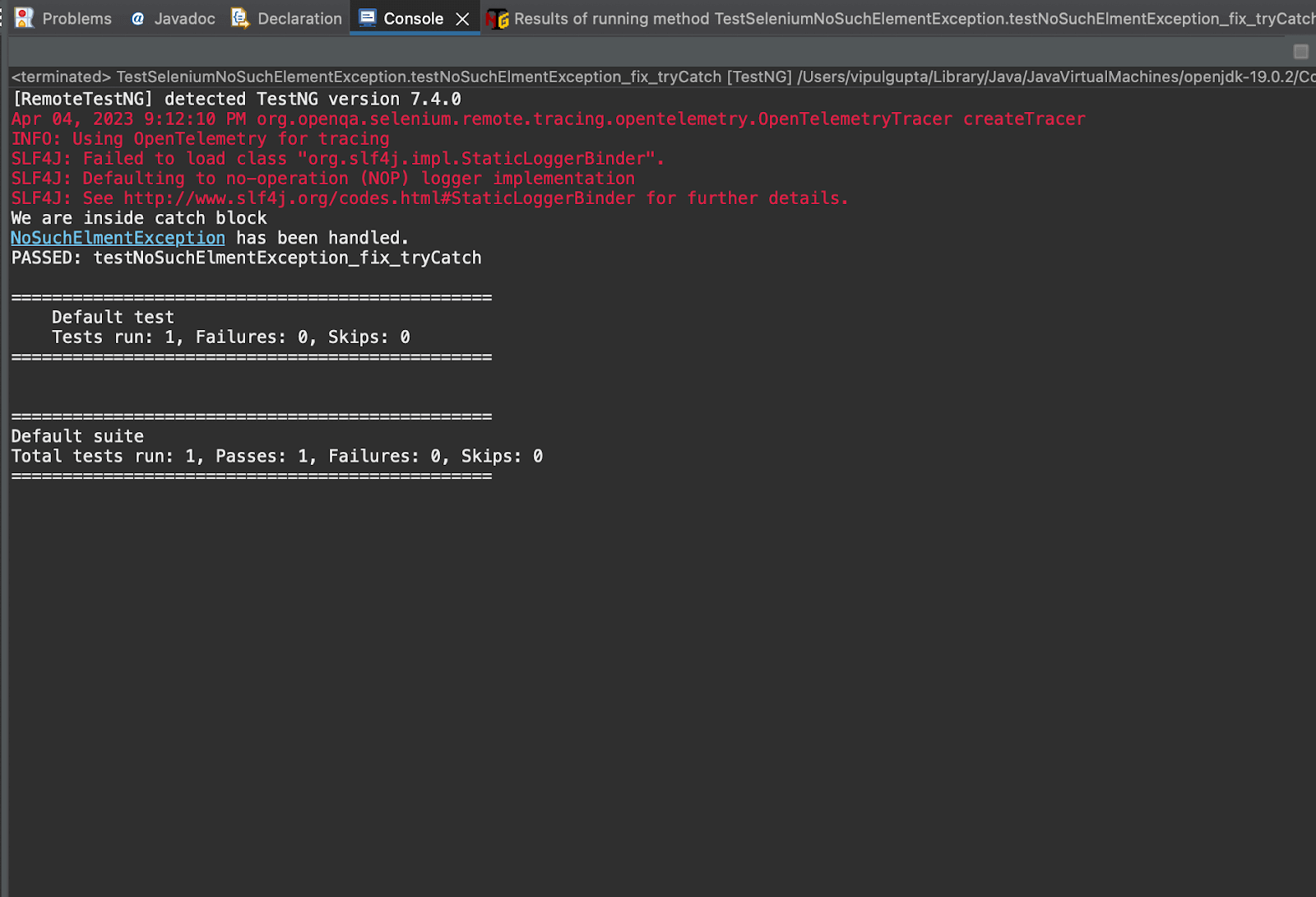Close the Console tab
Viewport: 1316px width, 897px height.
click(x=461, y=17)
